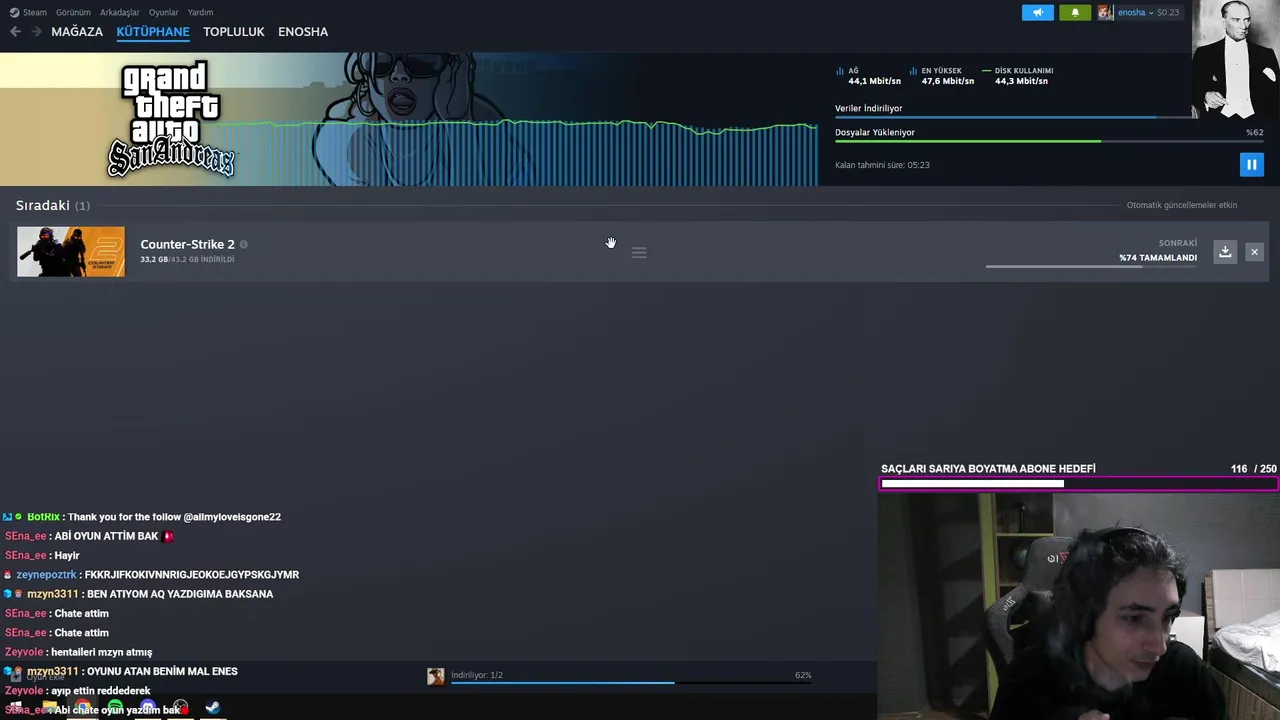
Task: Click the Kalan tahmini süre text
Action: (882, 165)
